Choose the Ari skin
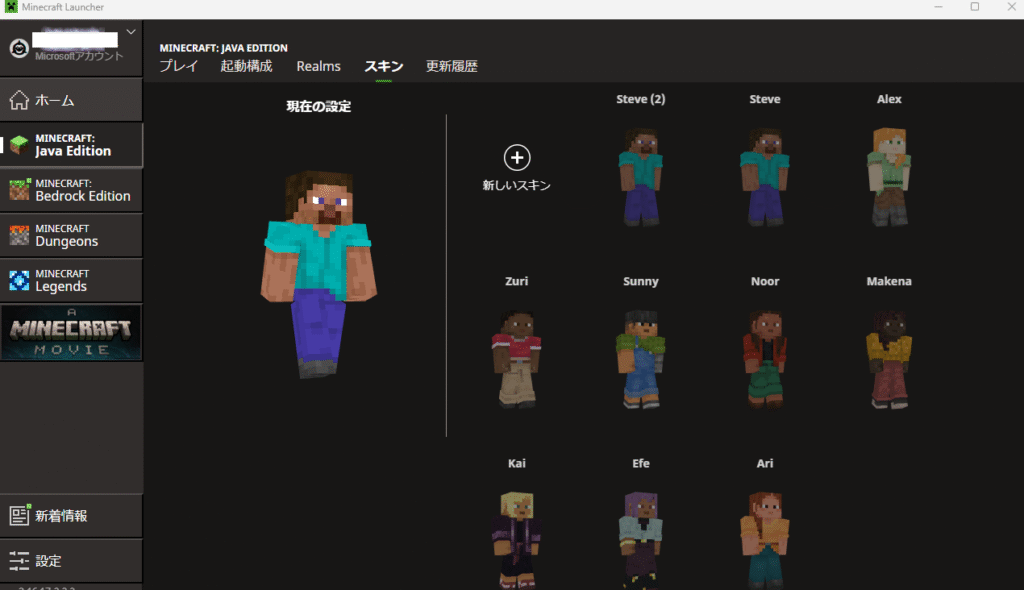Screen dimensions: 1024x590 point(765,540)
